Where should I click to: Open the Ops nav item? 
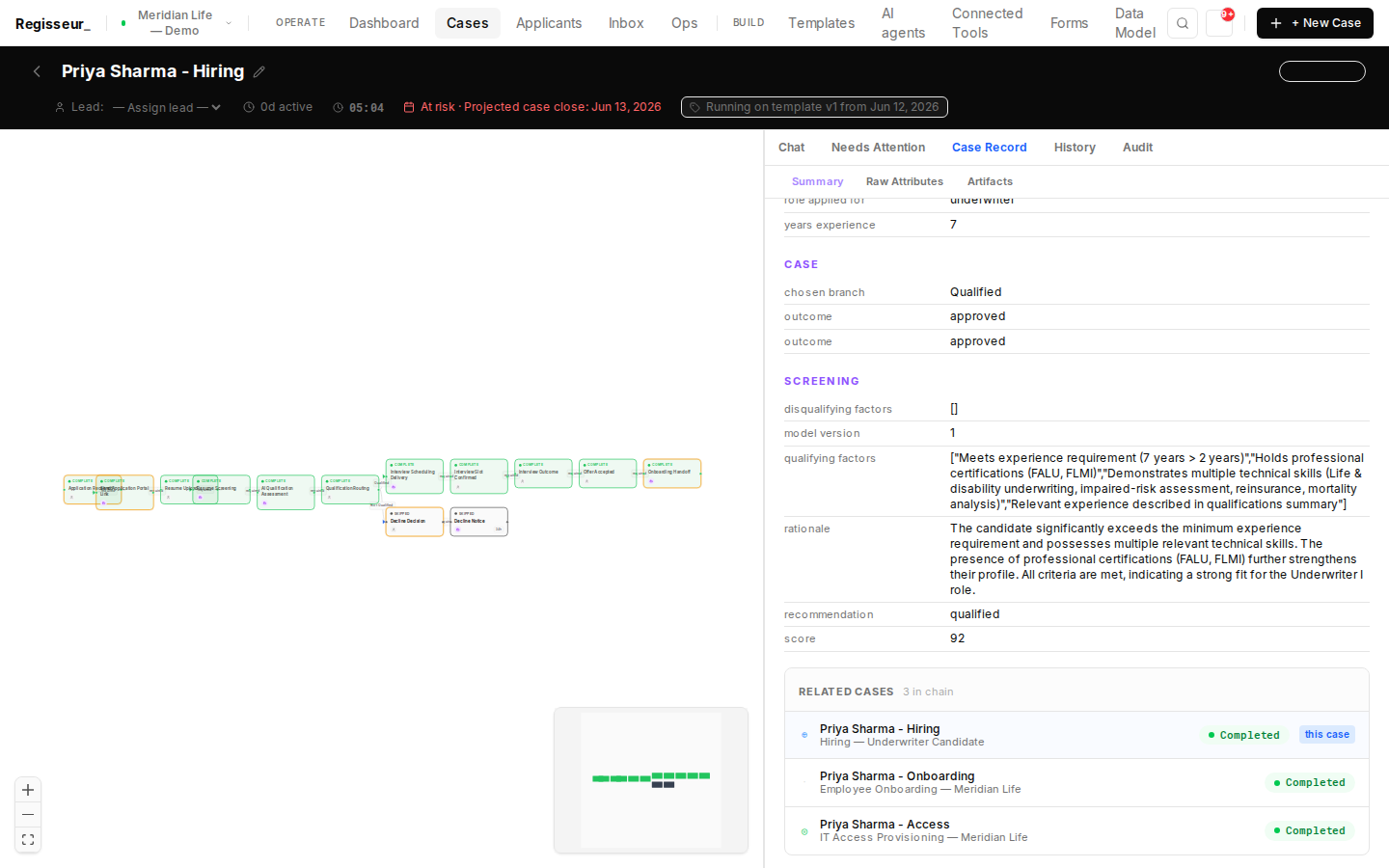click(685, 23)
